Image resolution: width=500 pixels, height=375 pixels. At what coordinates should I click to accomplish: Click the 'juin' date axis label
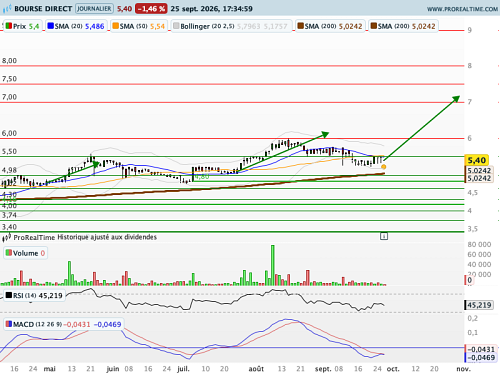click(113, 369)
